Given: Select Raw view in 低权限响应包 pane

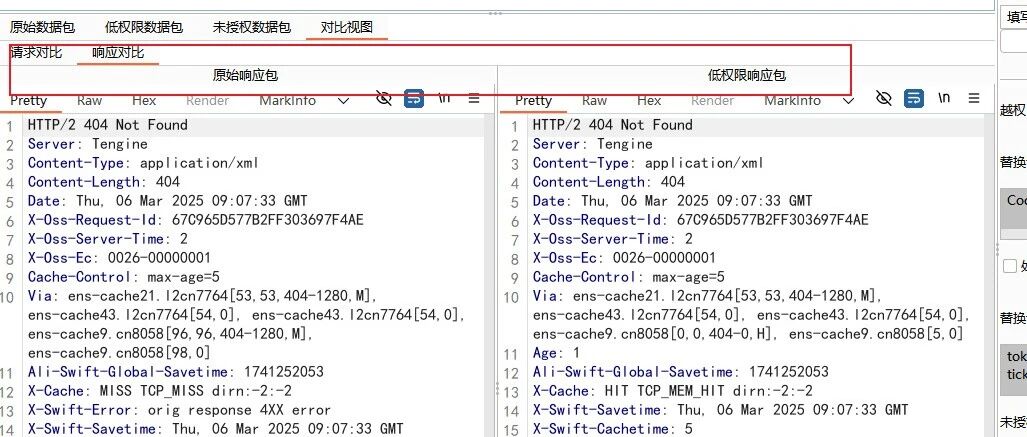Looking at the screenshot, I should [594, 100].
